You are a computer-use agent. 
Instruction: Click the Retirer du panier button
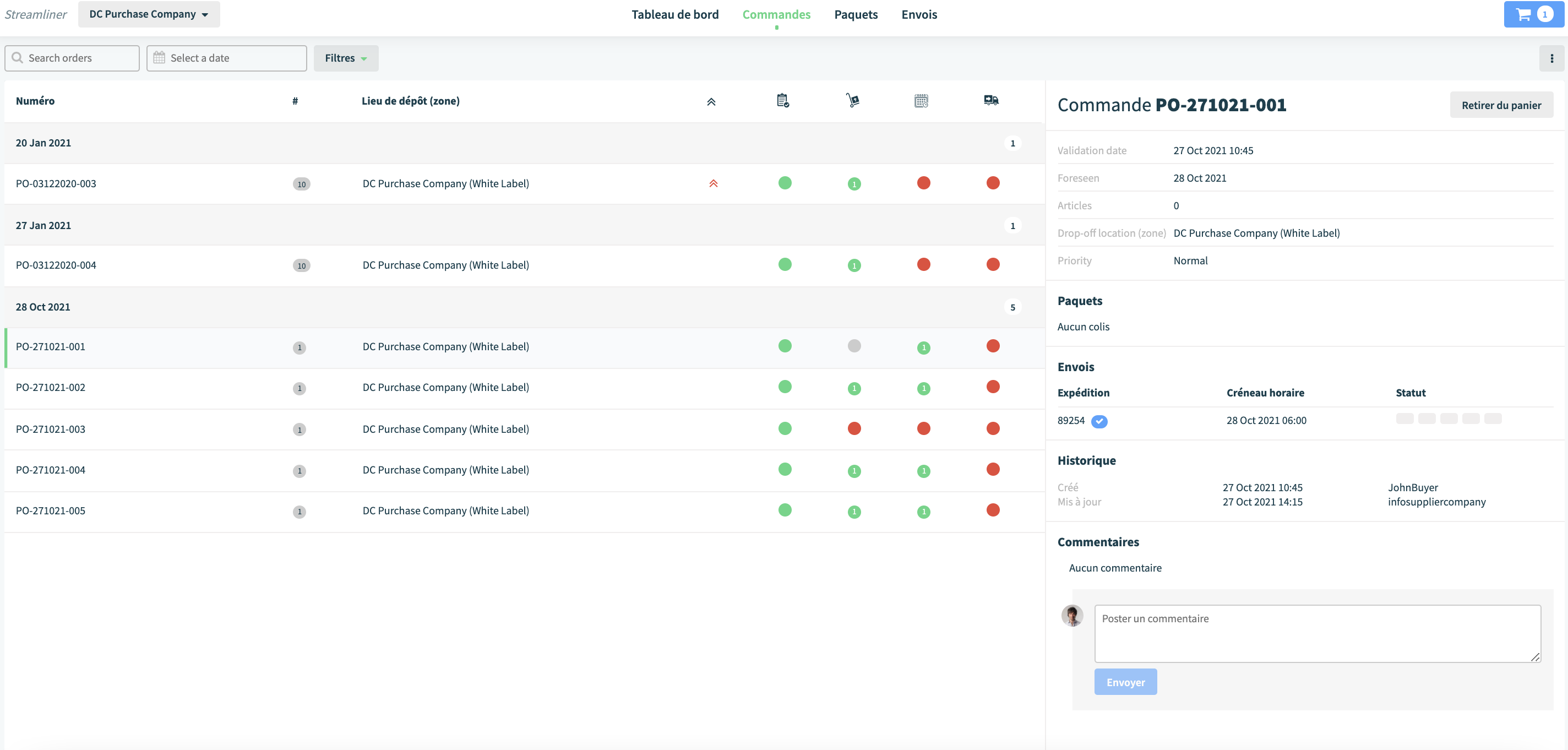pos(1501,105)
